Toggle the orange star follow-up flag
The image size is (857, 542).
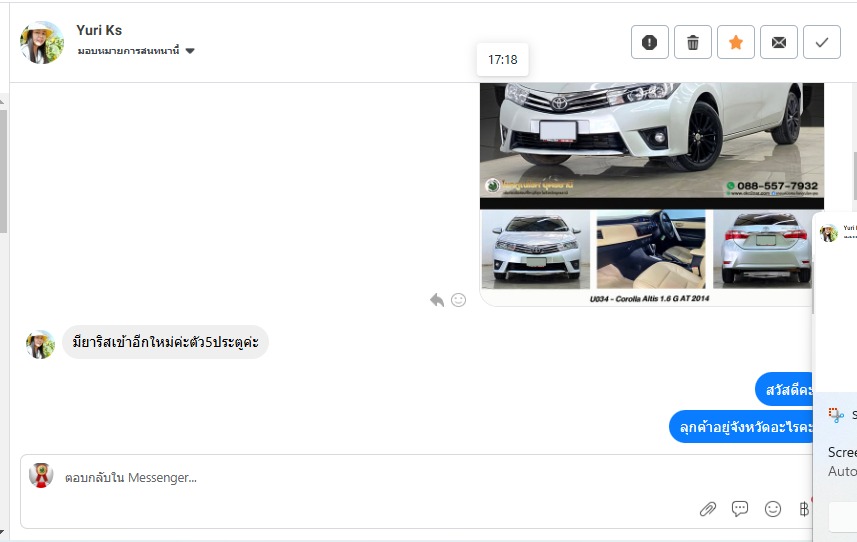coord(736,42)
